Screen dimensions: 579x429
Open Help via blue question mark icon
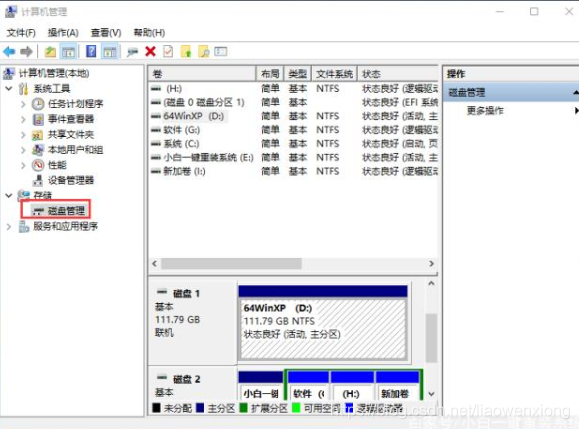(91, 51)
